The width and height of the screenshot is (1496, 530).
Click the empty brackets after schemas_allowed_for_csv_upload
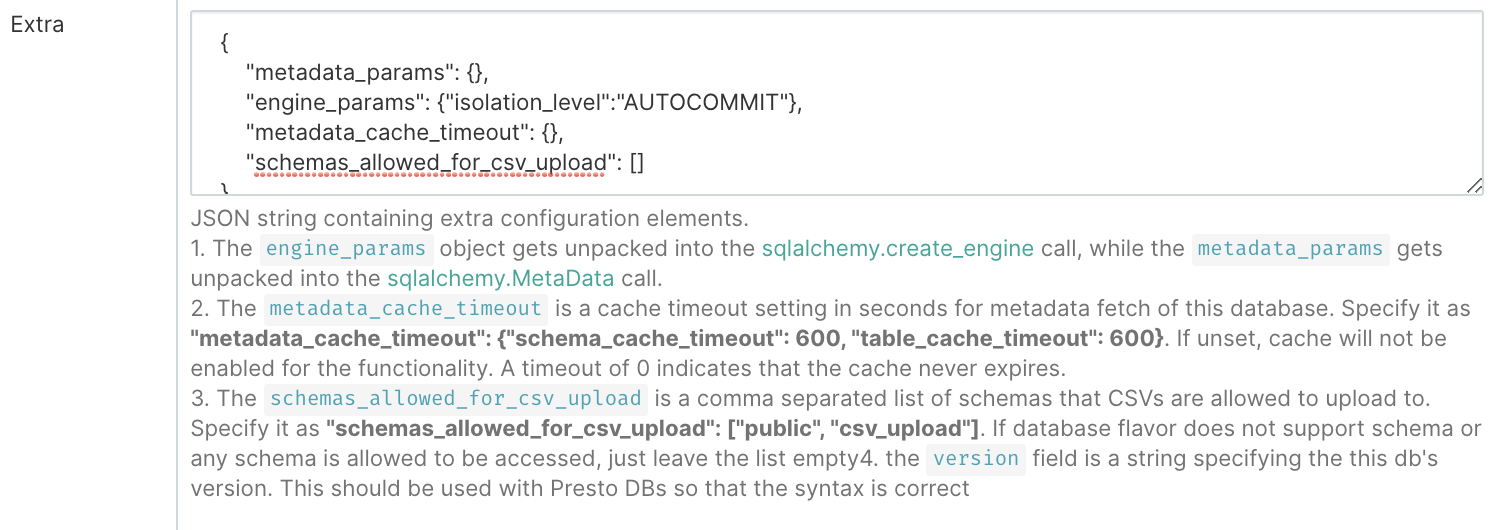click(636, 162)
